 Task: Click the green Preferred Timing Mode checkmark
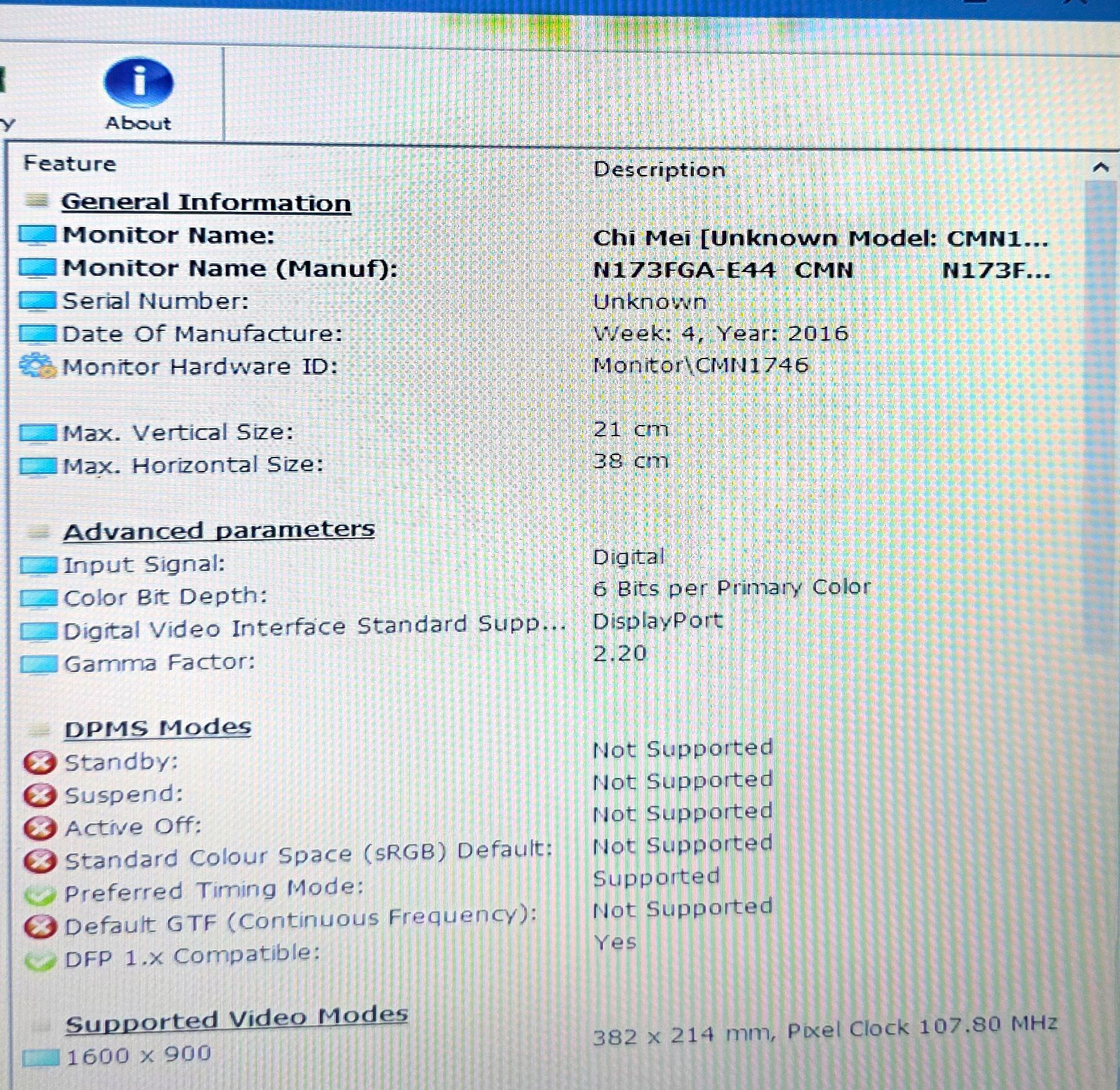click(40, 894)
